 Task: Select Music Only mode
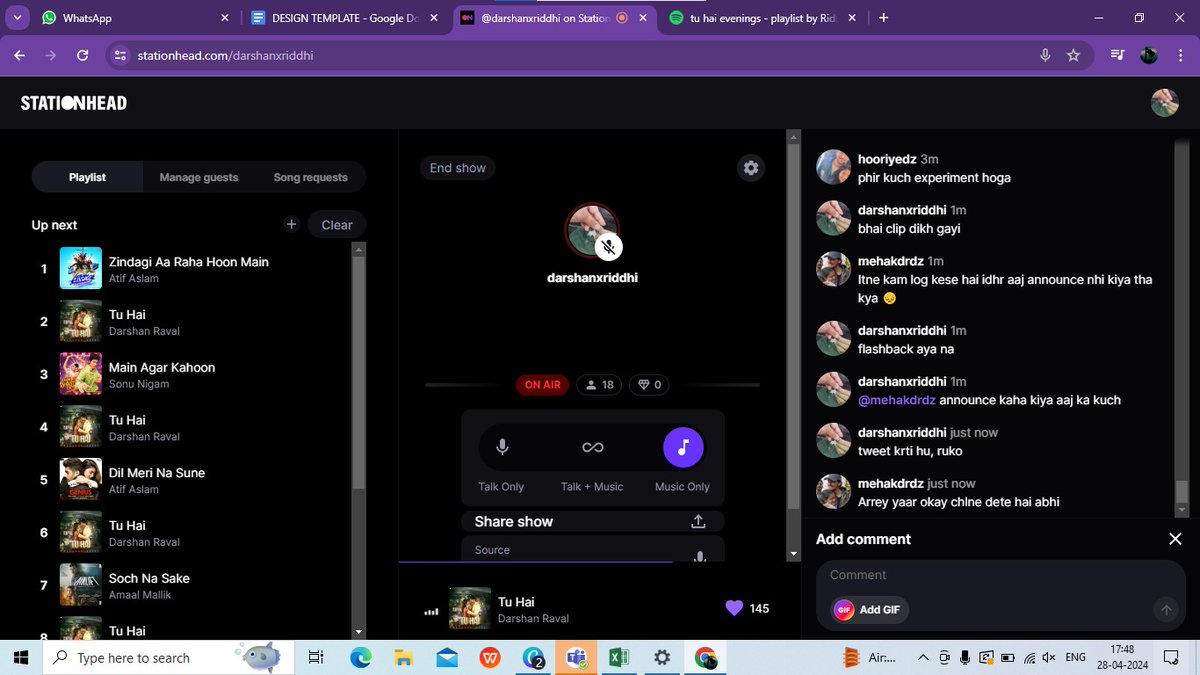point(683,448)
